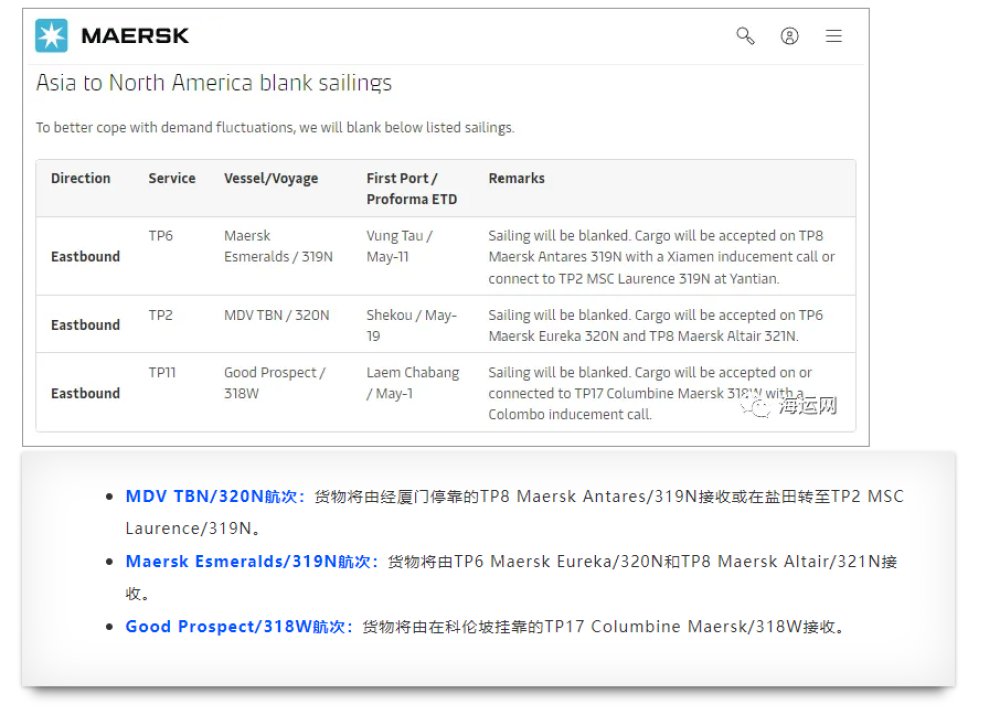This screenshot has height=715, width=1000.
Task: Select the Vessel/Voyage column header
Action: pyautogui.click(x=271, y=179)
